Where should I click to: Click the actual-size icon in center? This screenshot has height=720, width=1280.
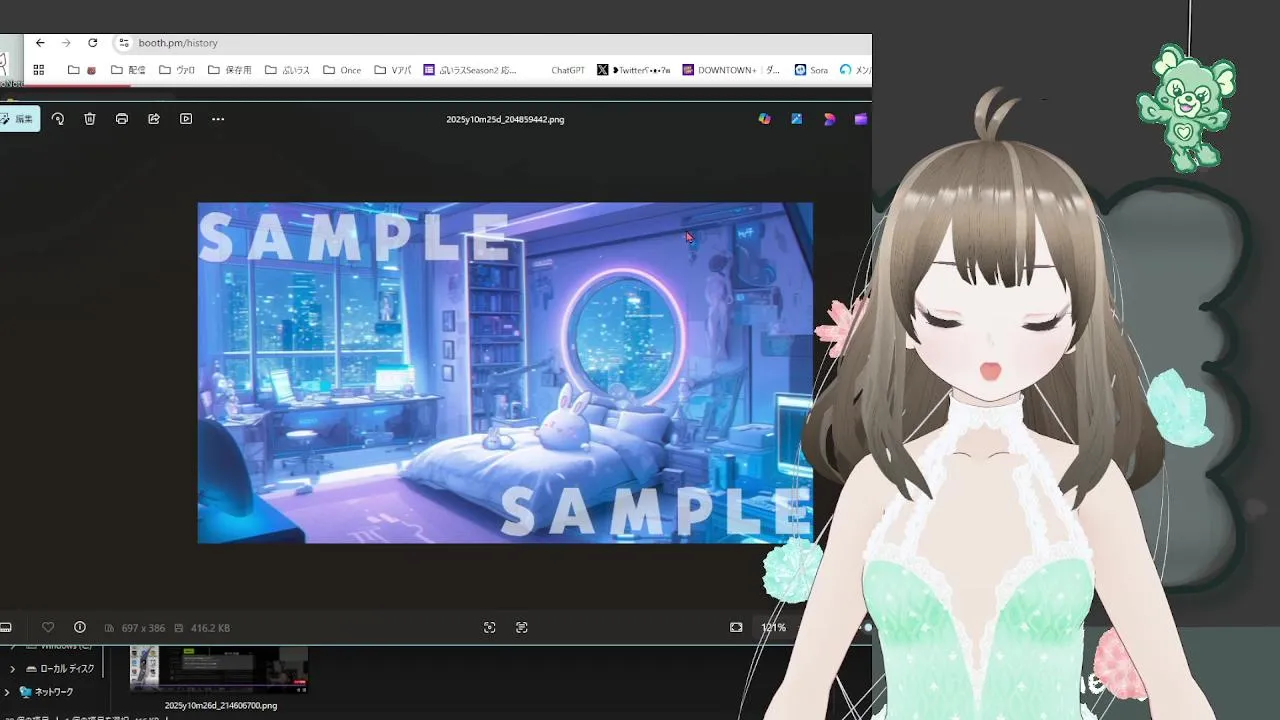(x=522, y=627)
